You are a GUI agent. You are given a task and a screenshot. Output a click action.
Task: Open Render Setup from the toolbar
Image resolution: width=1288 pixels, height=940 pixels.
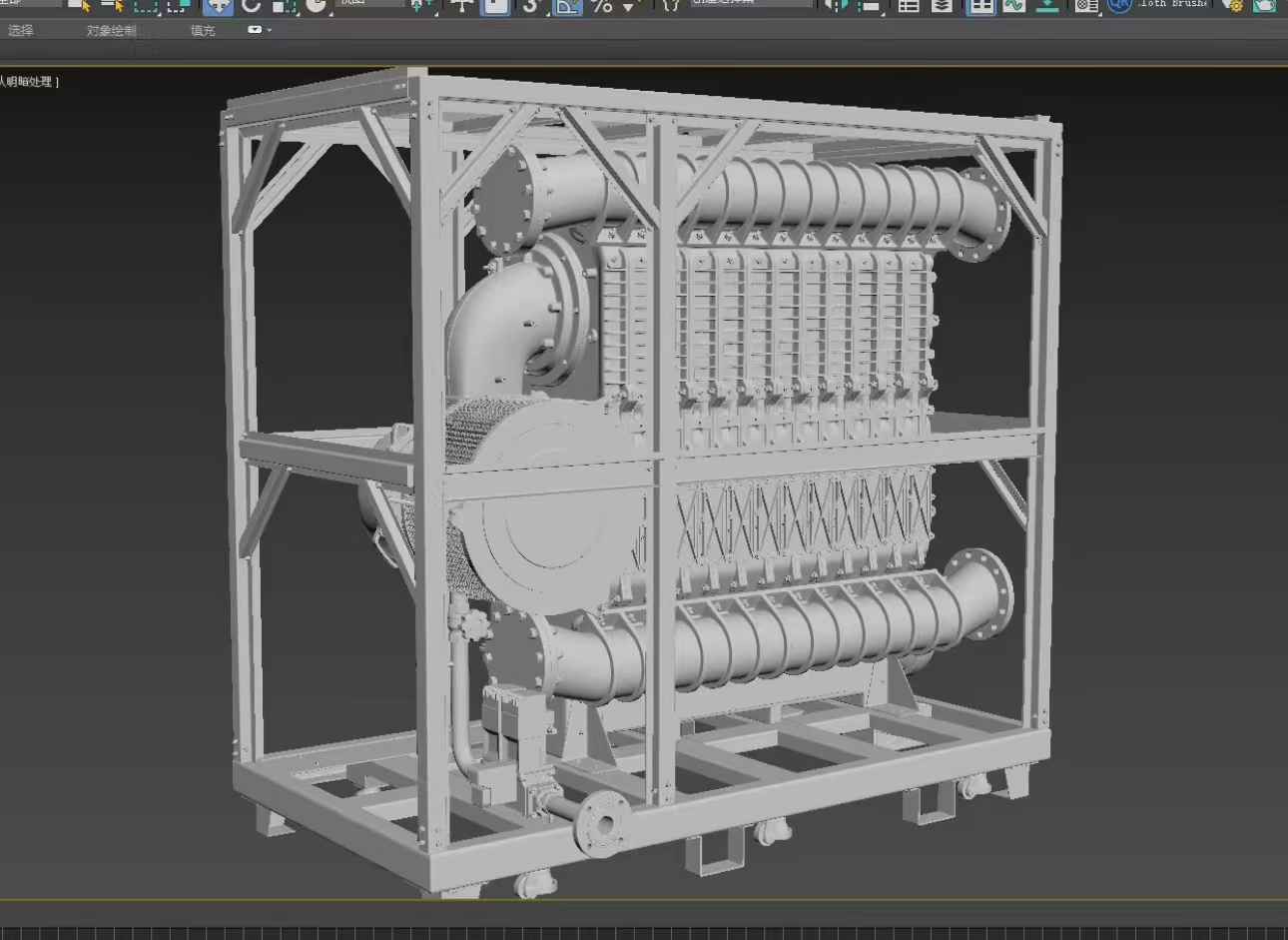click(x=1262, y=8)
